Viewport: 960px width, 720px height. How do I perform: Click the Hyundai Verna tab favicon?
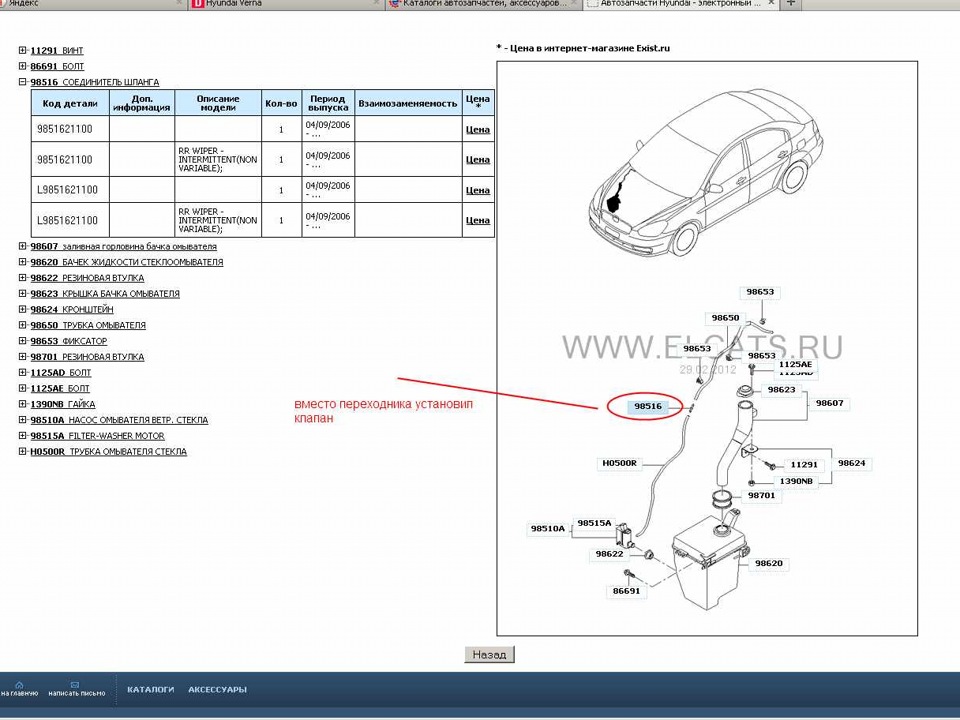click(196, 3)
